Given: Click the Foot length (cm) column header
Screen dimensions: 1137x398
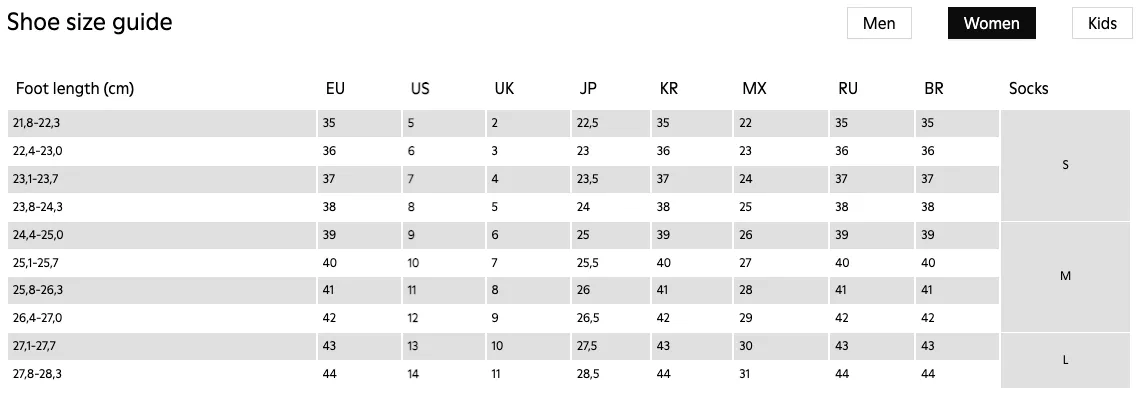Looking at the screenshot, I should coord(75,88).
